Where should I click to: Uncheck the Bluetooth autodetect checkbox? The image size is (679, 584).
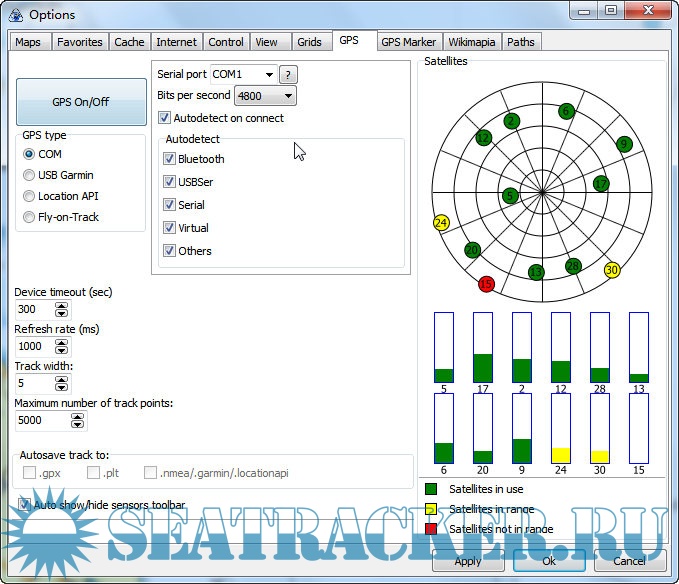click(x=169, y=159)
